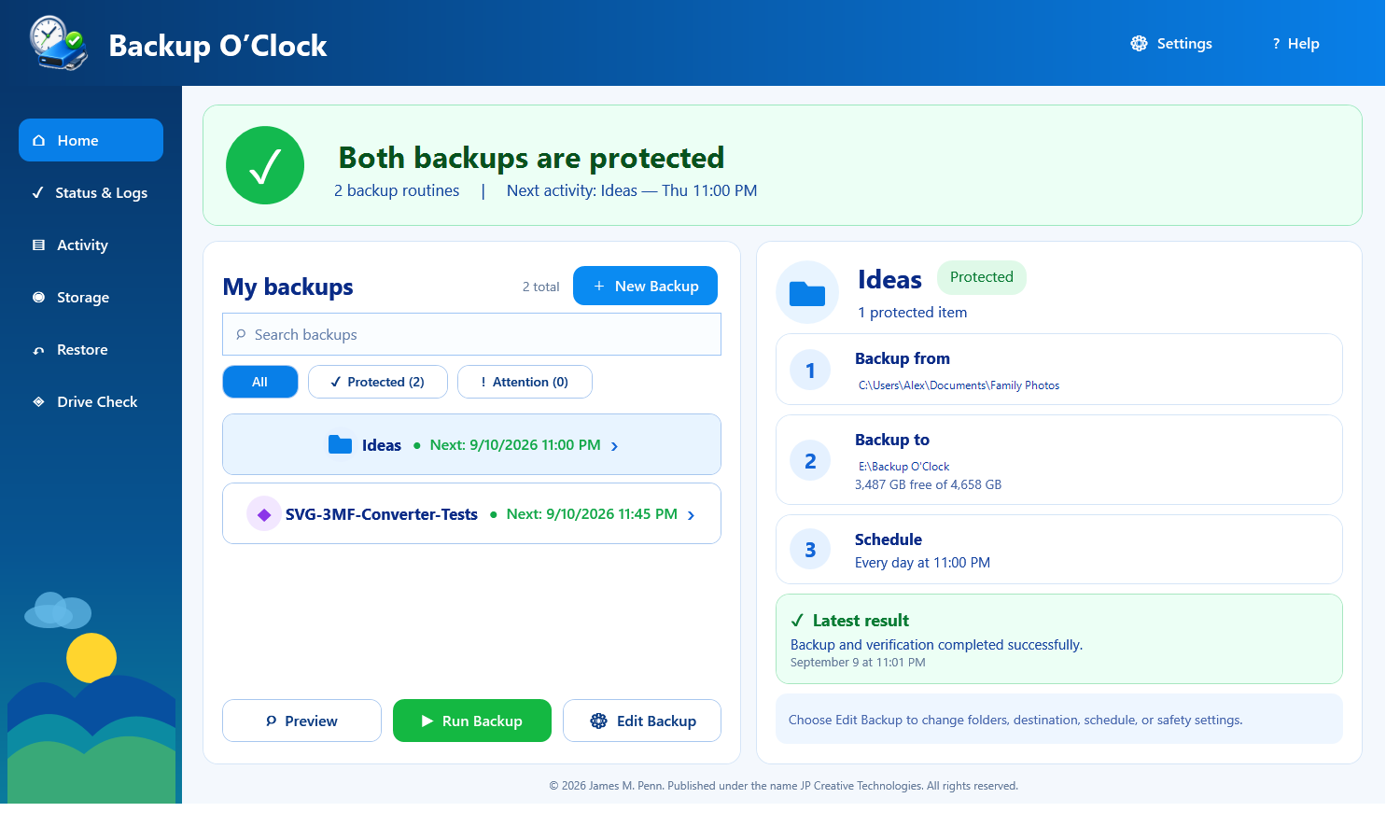Image resolution: width=1400 pixels, height=840 pixels.
Task: Create a New Backup
Action: (x=645, y=286)
